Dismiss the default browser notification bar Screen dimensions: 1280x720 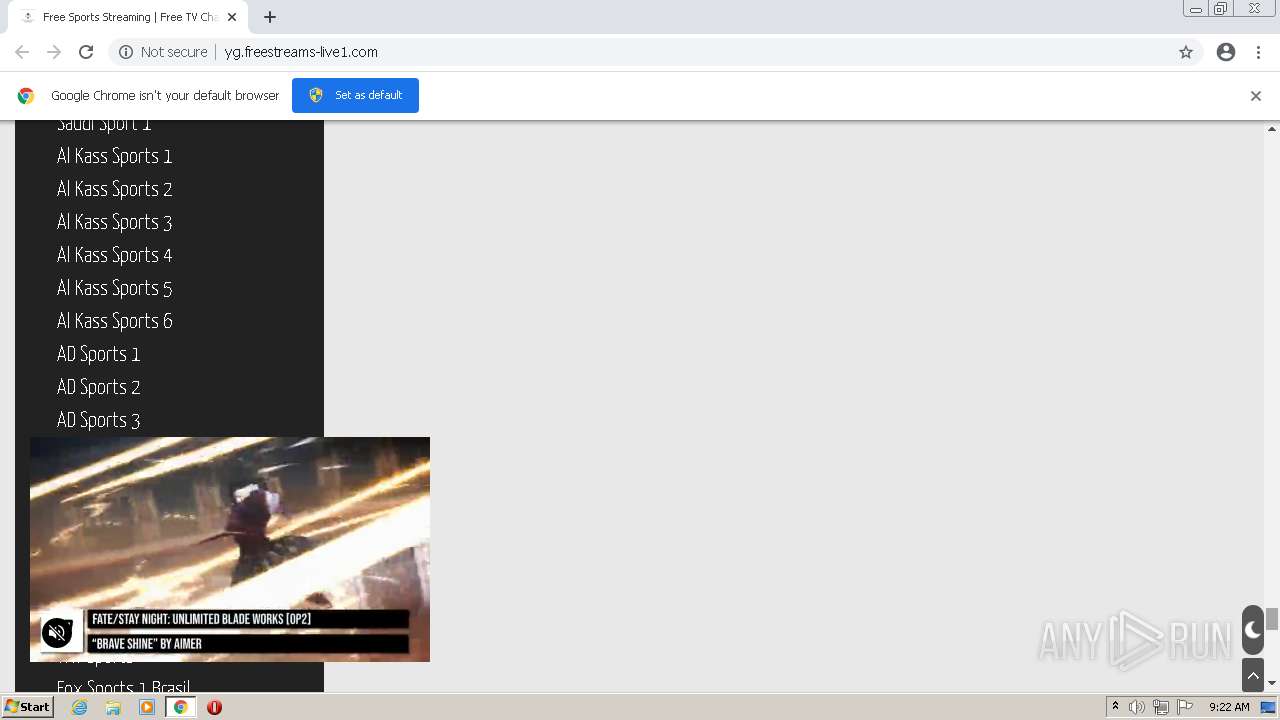[1256, 96]
